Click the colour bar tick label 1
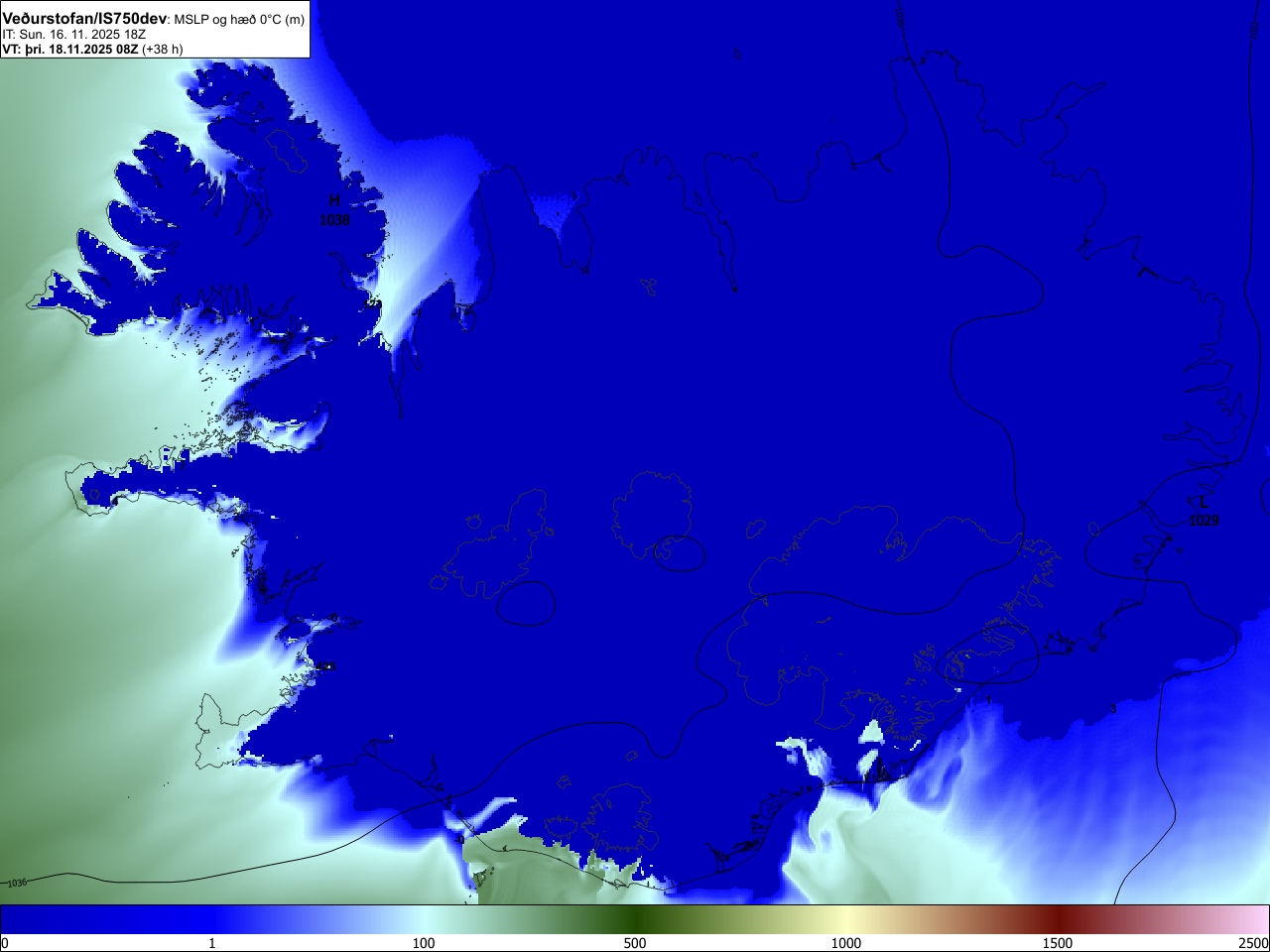1270x952 pixels. tap(211, 943)
